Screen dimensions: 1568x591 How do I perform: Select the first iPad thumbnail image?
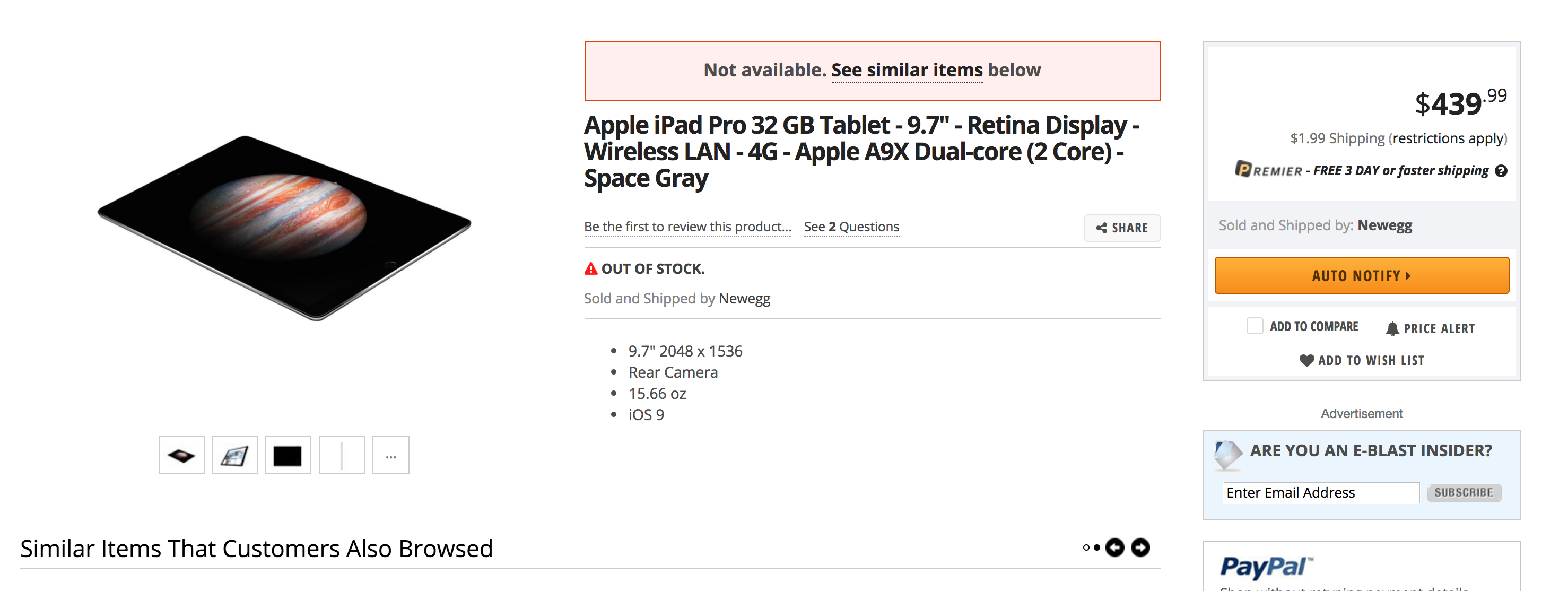[x=181, y=455]
